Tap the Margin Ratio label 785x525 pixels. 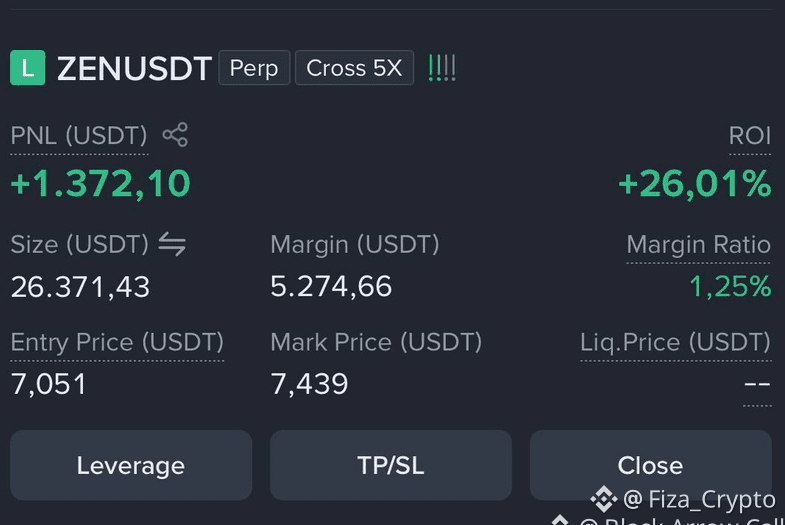(698, 245)
